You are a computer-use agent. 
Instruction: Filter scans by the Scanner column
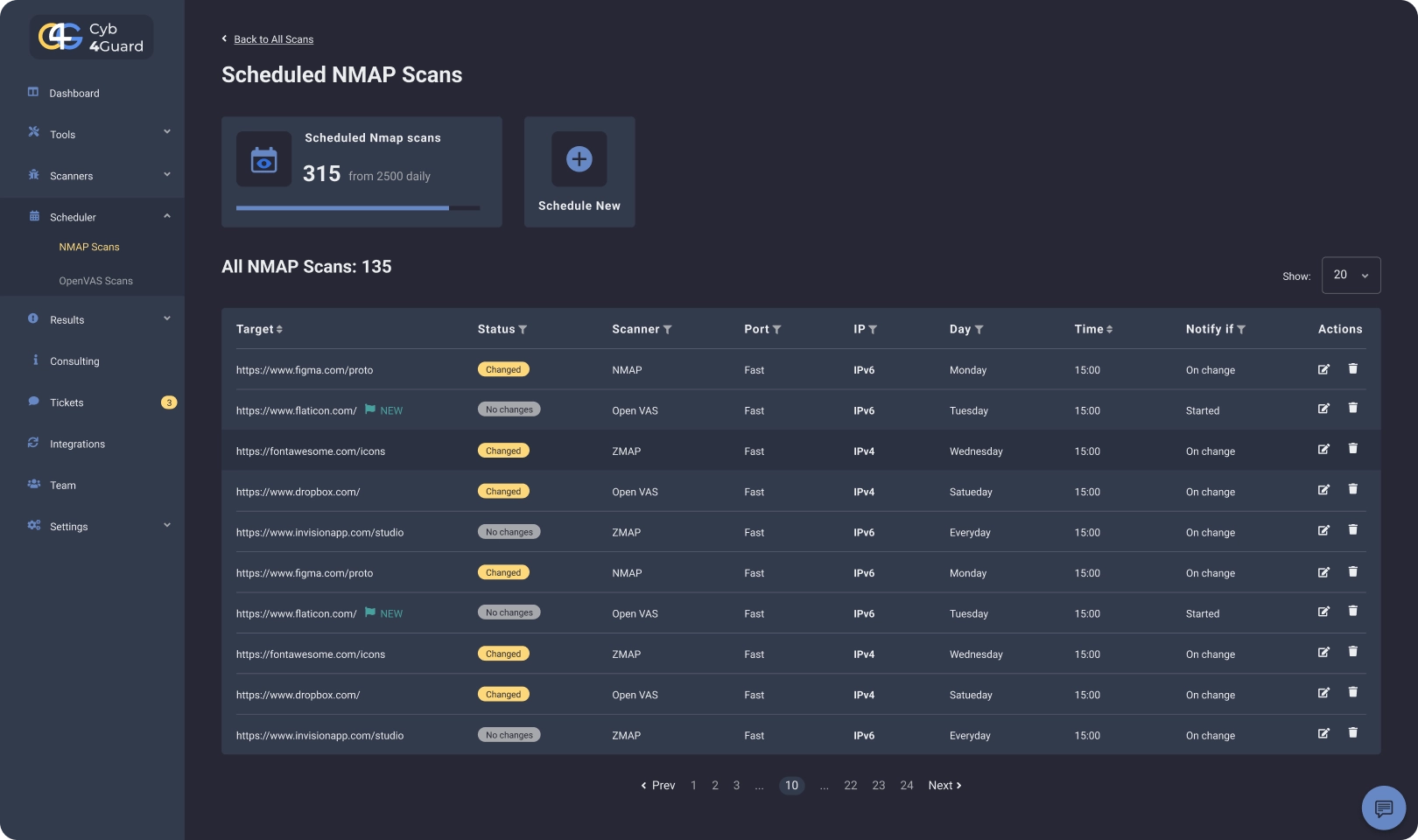click(x=667, y=330)
